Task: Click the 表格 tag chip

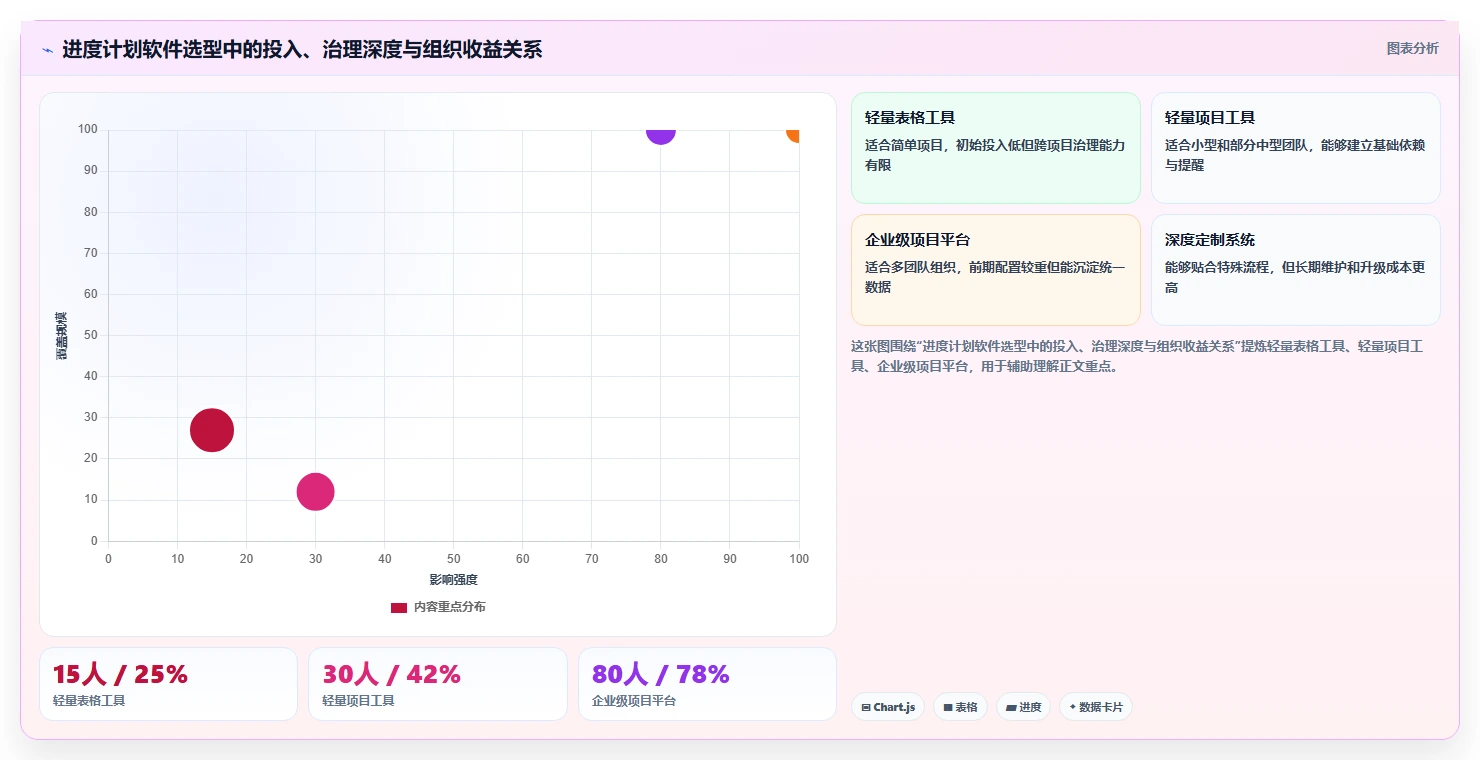Action: pyautogui.click(x=960, y=707)
